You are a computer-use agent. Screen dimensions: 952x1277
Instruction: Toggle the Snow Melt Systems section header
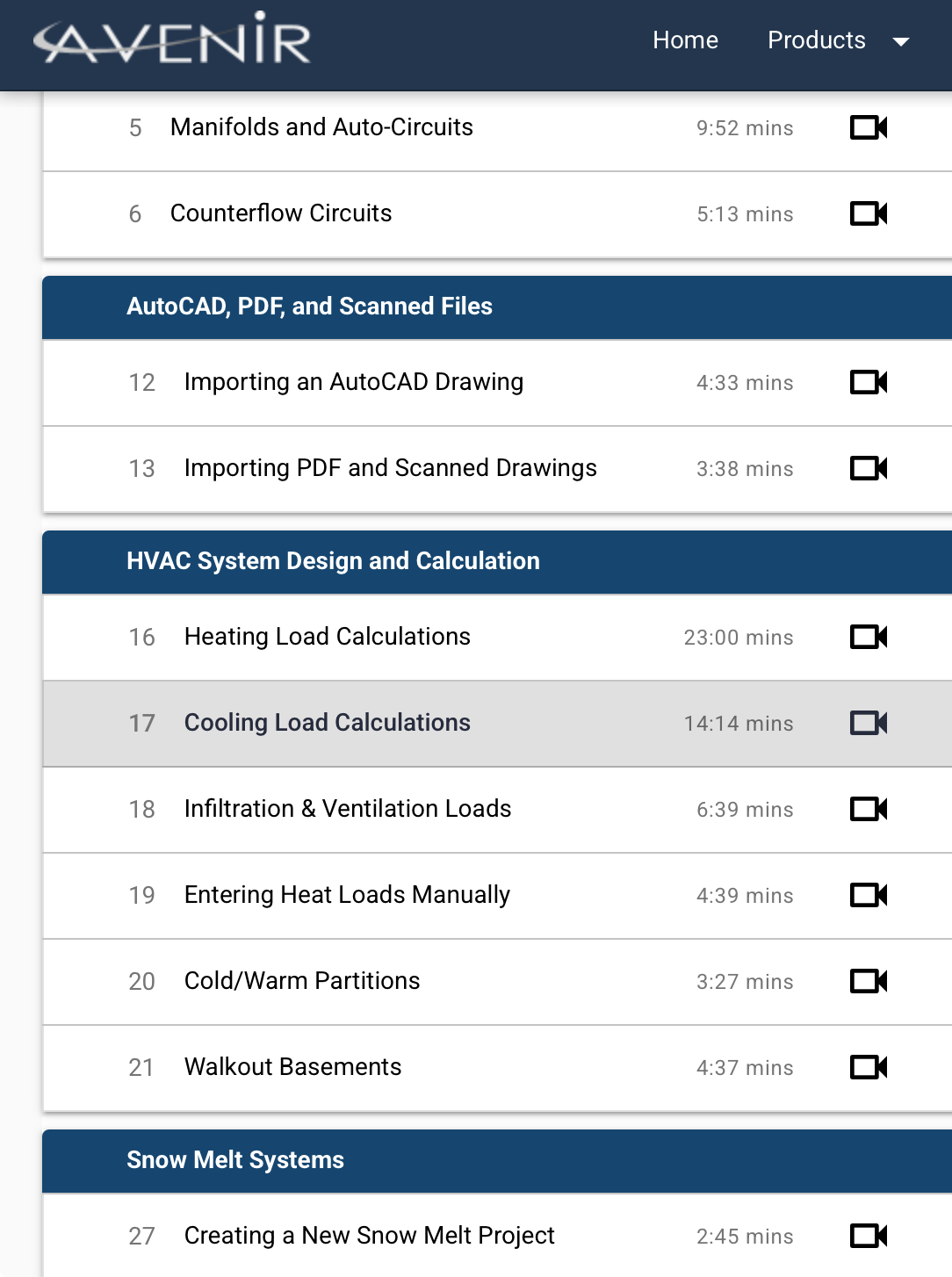click(x=497, y=1160)
